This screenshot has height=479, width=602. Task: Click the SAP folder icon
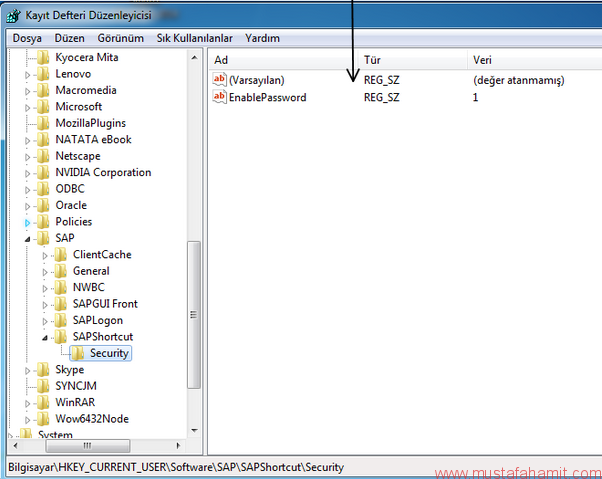point(43,238)
